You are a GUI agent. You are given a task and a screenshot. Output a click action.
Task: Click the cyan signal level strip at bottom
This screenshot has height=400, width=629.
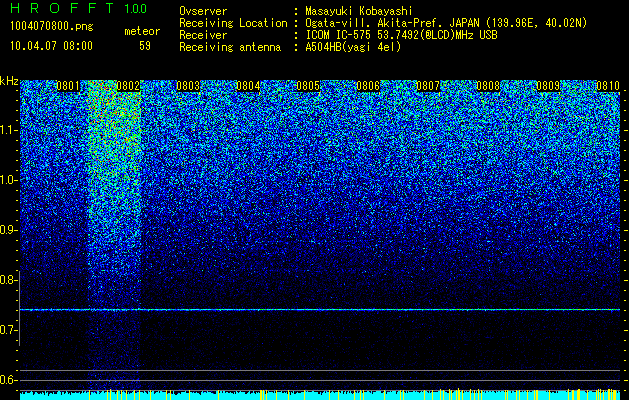point(320,395)
